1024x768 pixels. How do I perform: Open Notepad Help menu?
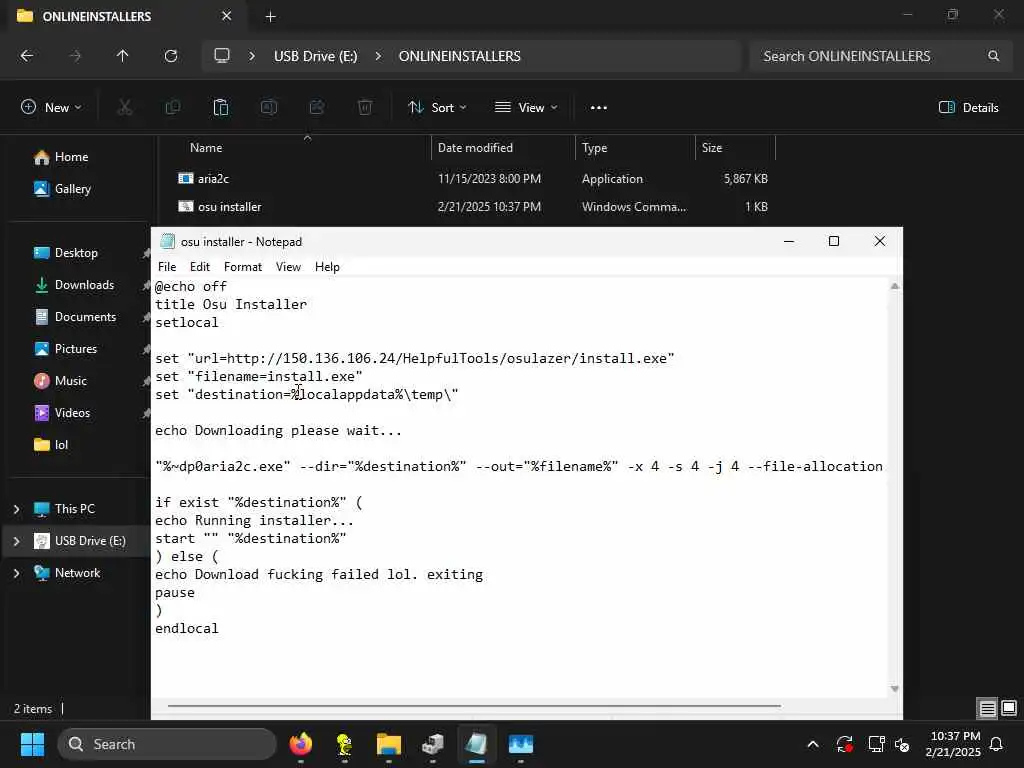click(x=327, y=266)
